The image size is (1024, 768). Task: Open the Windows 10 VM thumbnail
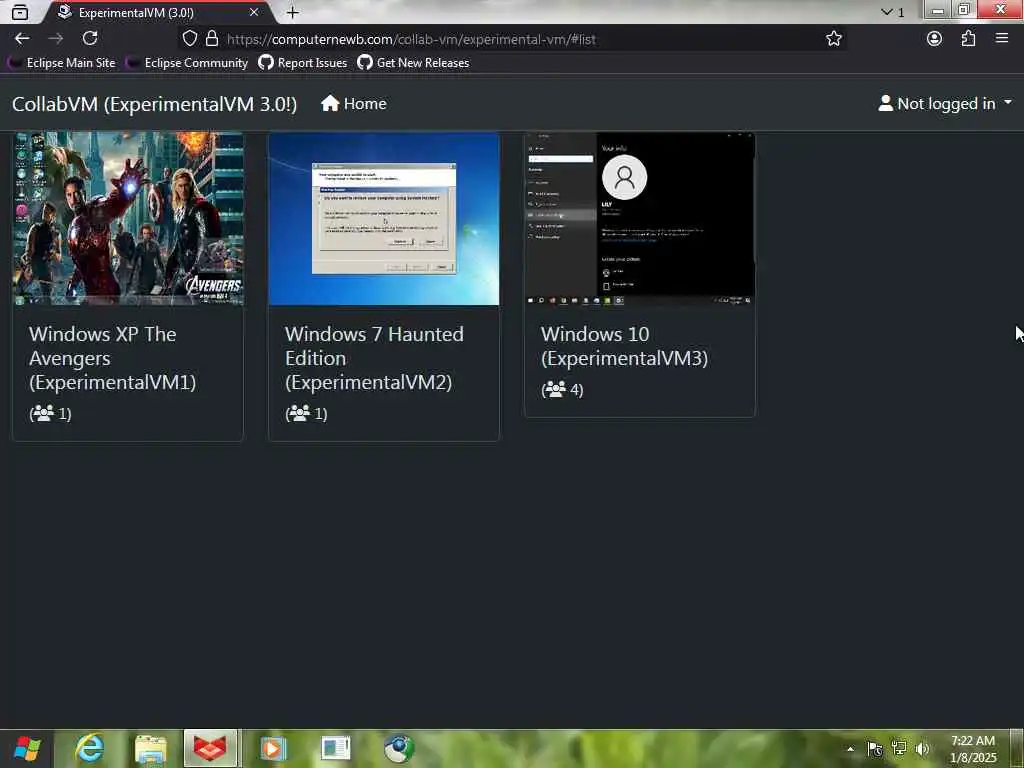point(640,219)
